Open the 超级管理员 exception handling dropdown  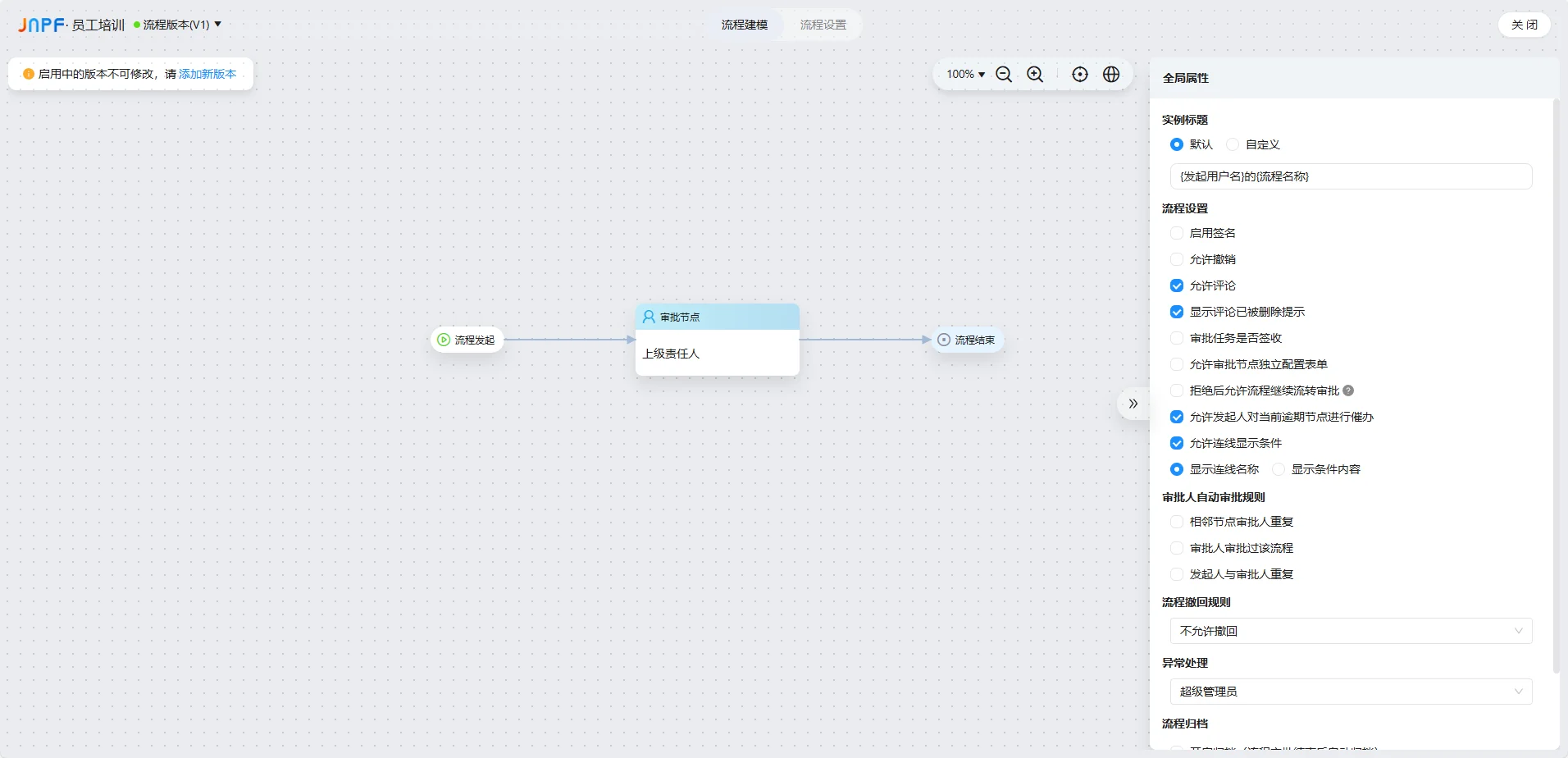pos(1351,692)
